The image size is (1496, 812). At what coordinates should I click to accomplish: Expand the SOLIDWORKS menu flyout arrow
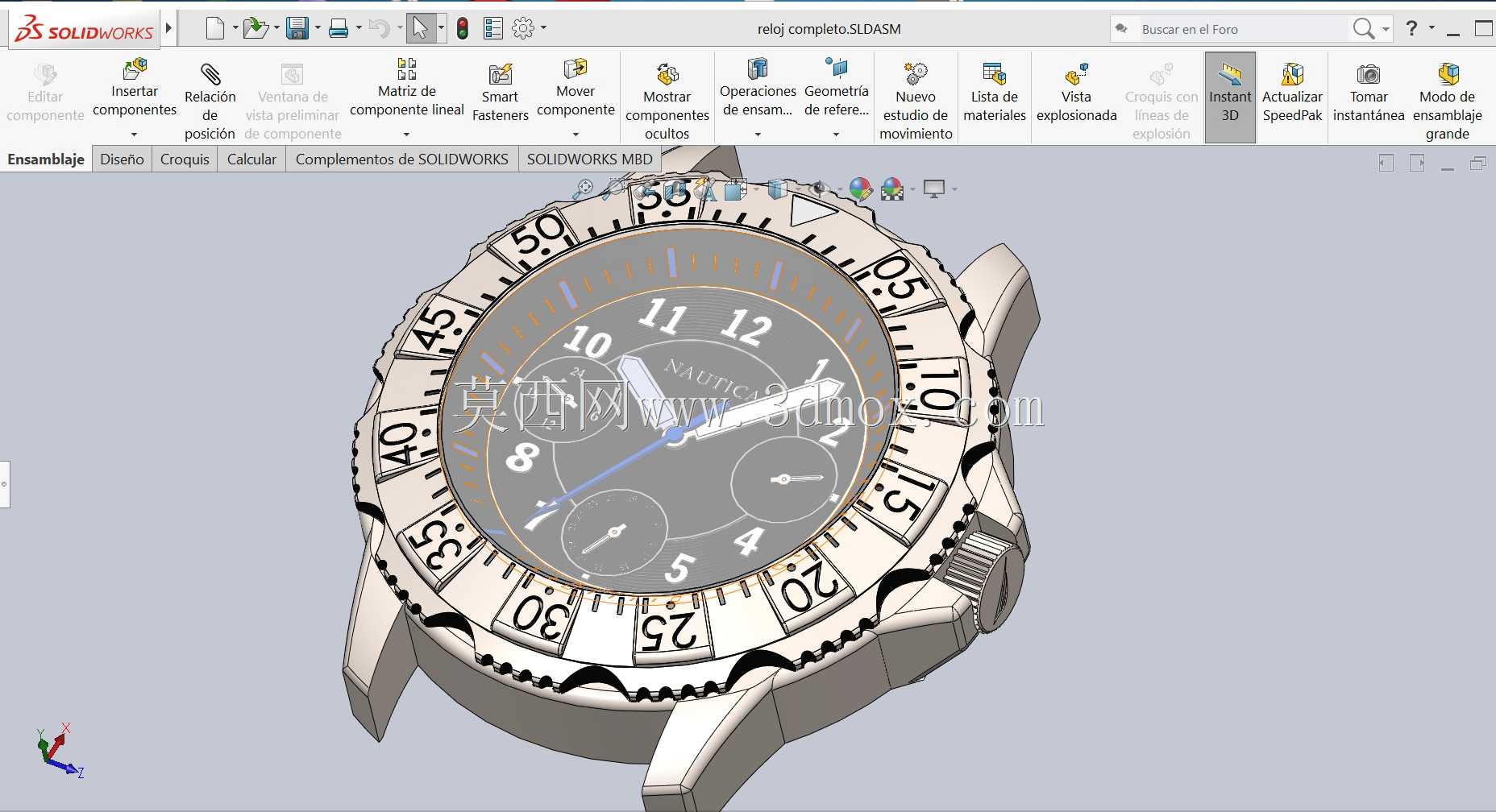pyautogui.click(x=168, y=28)
